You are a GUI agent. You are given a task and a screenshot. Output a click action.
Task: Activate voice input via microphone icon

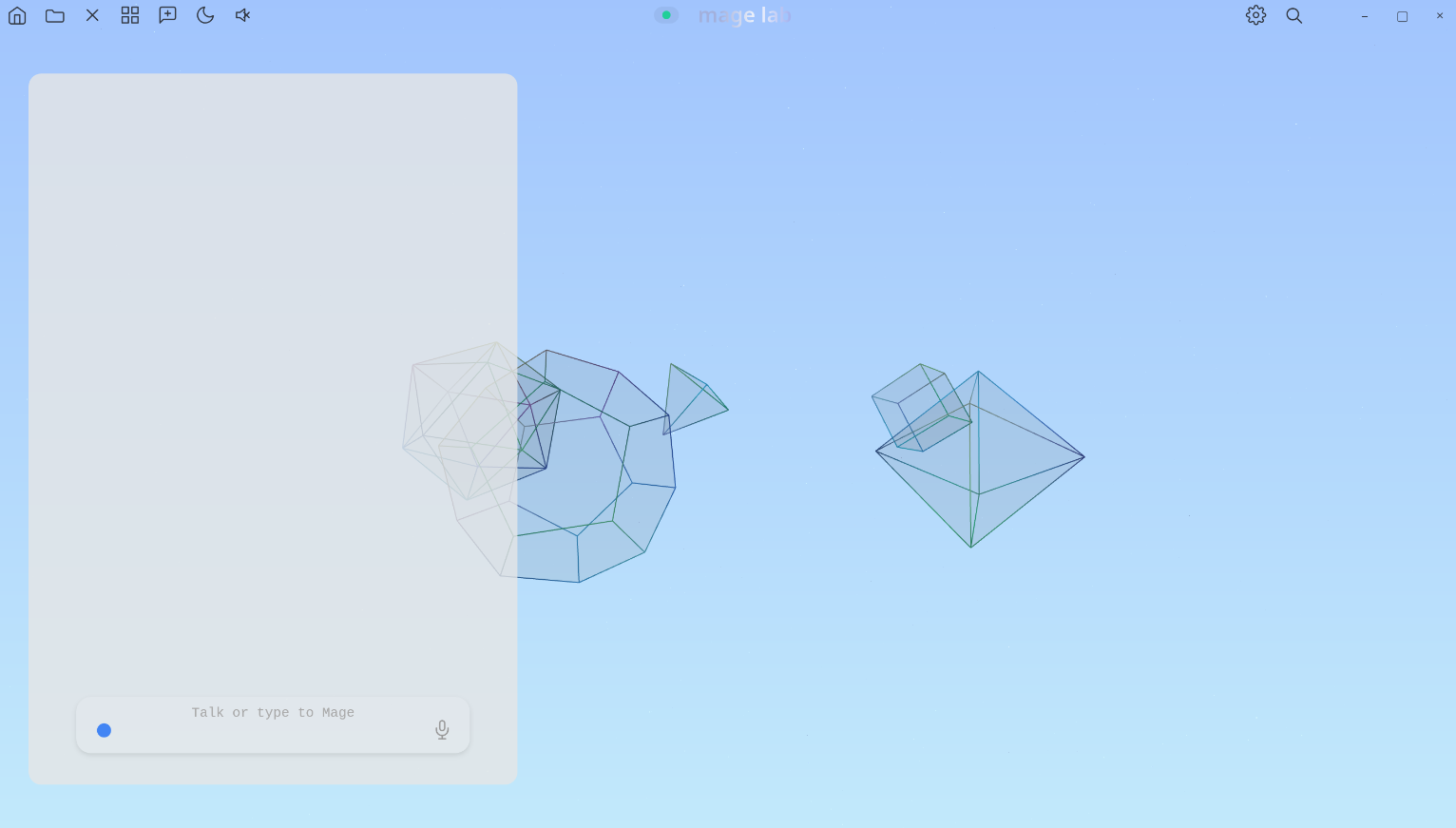click(442, 729)
